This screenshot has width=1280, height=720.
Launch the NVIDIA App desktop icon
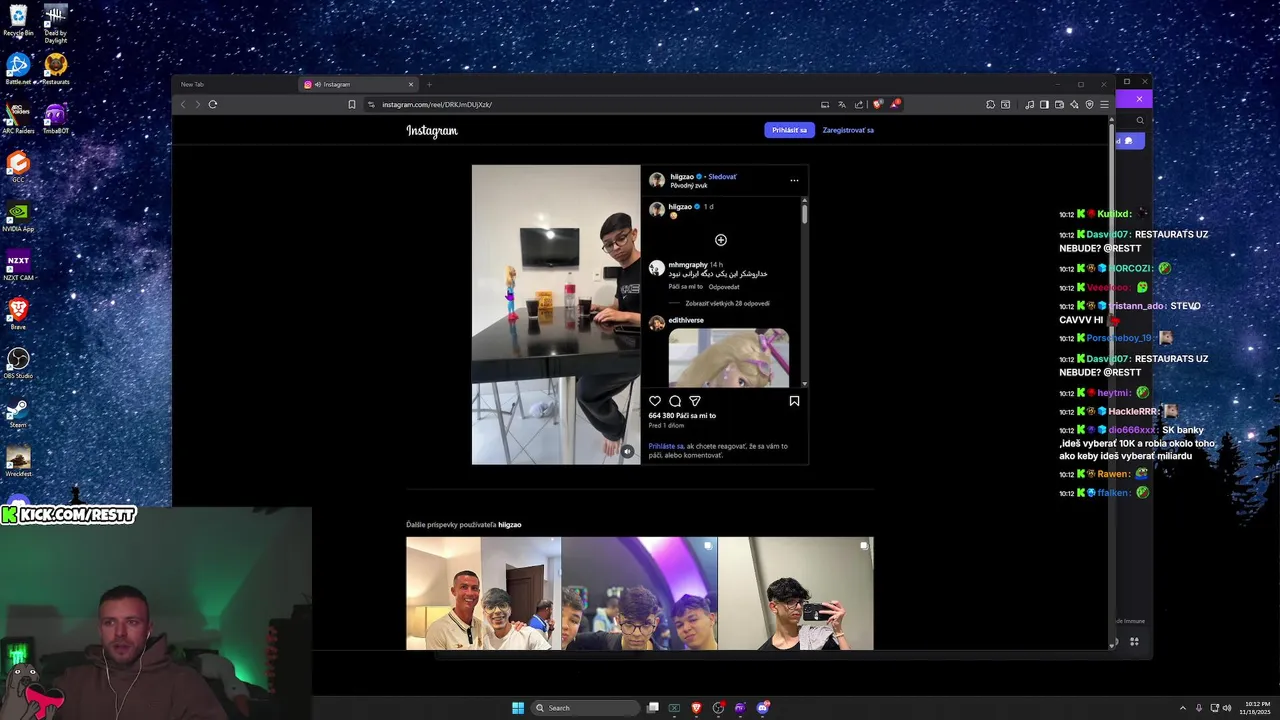(x=18, y=215)
